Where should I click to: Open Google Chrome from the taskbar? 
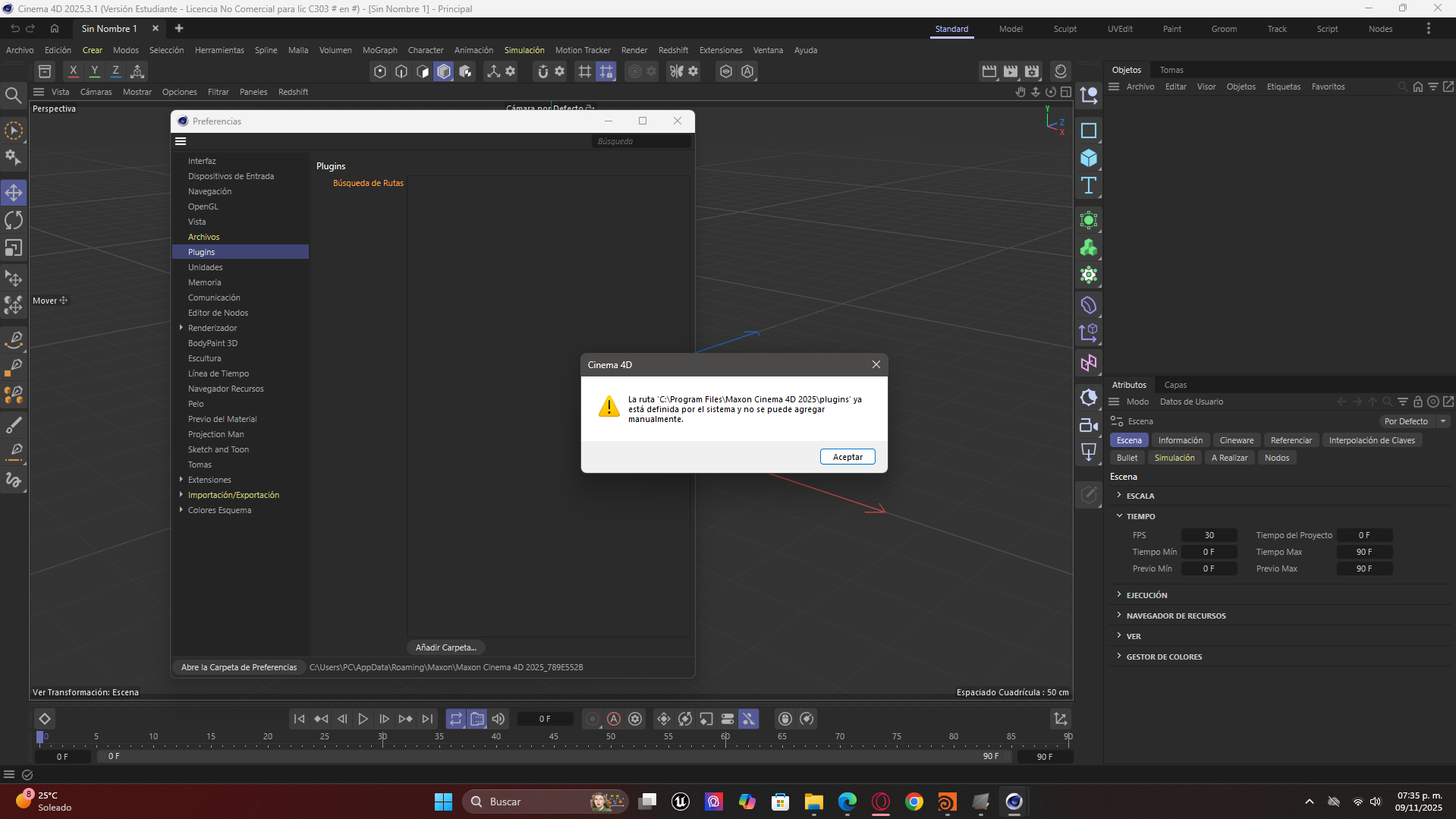(x=914, y=802)
